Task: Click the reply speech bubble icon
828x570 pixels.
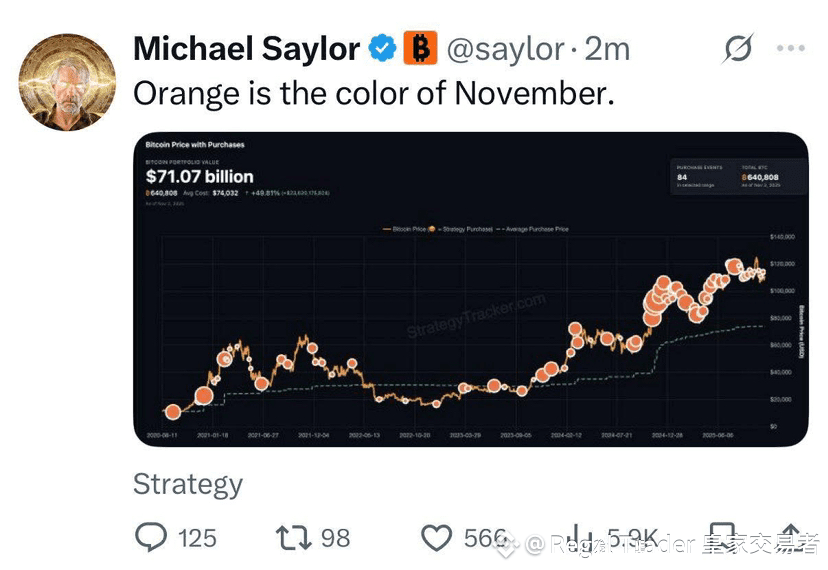Action: [151, 537]
